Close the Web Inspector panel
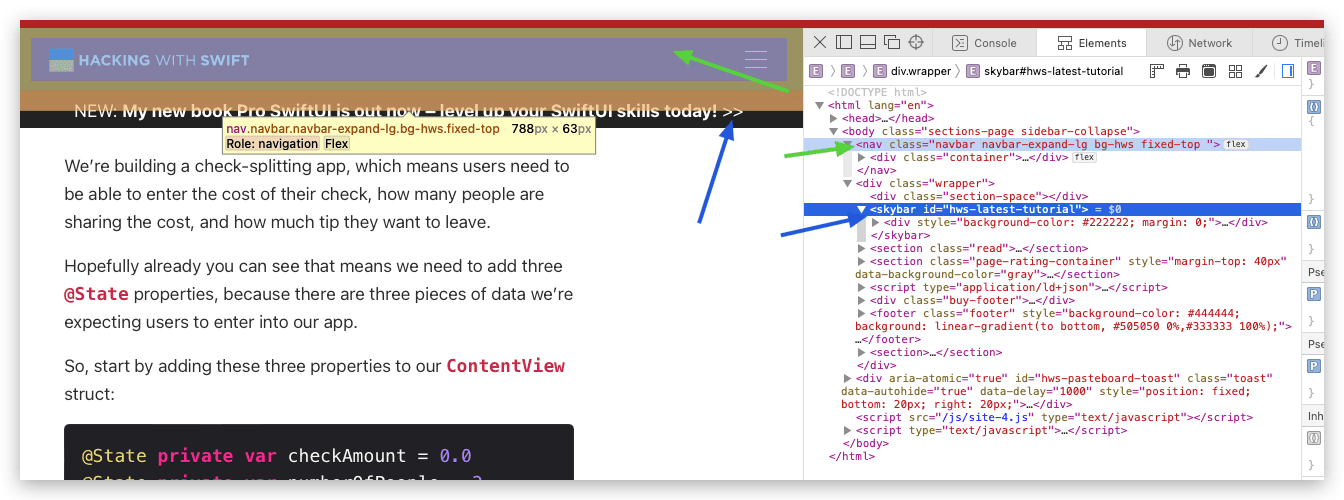The image size is (1344, 500). [820, 42]
